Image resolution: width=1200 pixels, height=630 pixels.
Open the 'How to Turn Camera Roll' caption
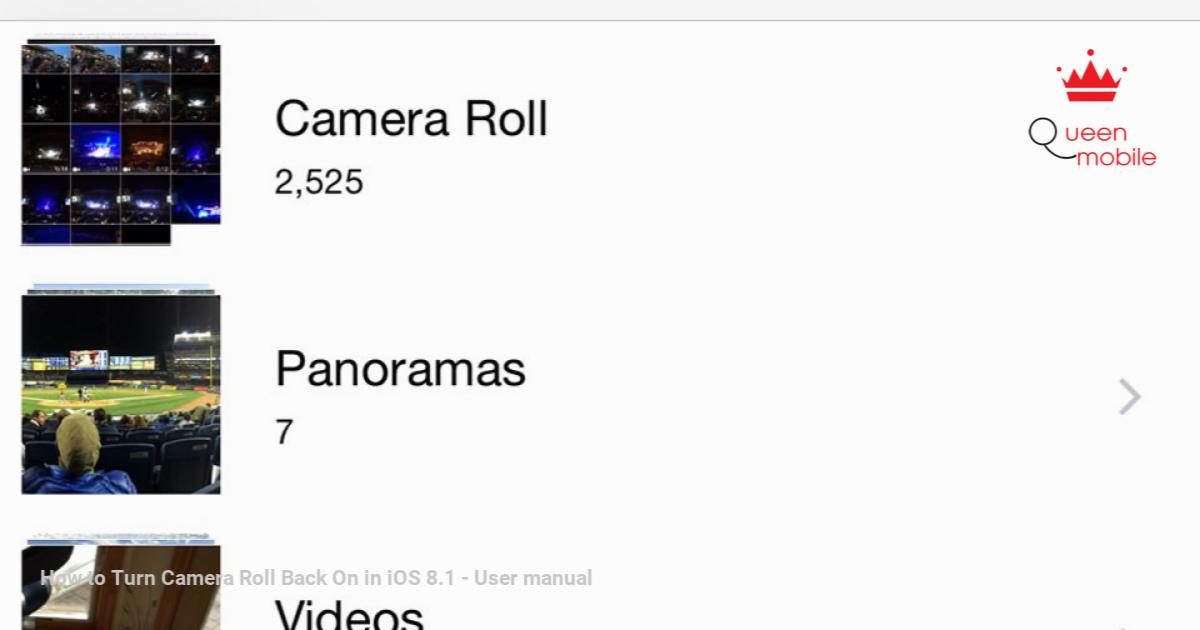(316, 577)
